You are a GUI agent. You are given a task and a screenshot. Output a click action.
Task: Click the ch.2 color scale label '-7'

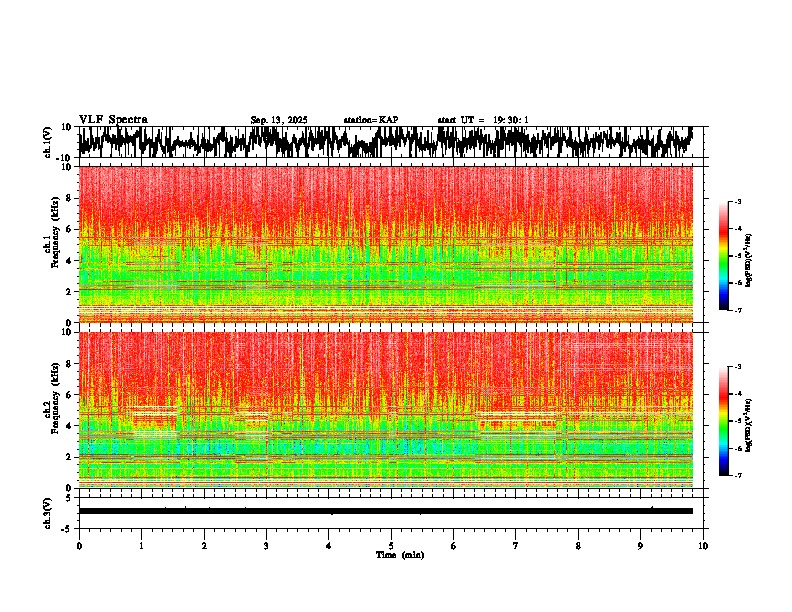pos(737,475)
